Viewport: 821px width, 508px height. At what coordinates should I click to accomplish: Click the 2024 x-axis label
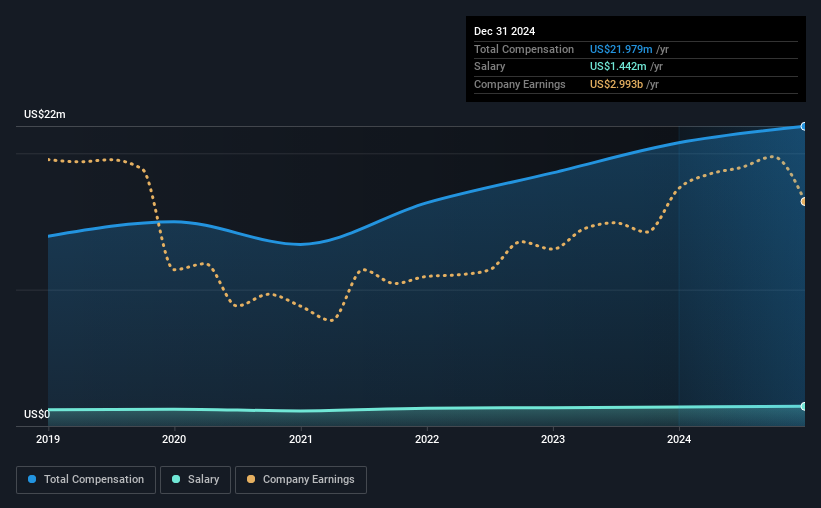click(x=679, y=439)
